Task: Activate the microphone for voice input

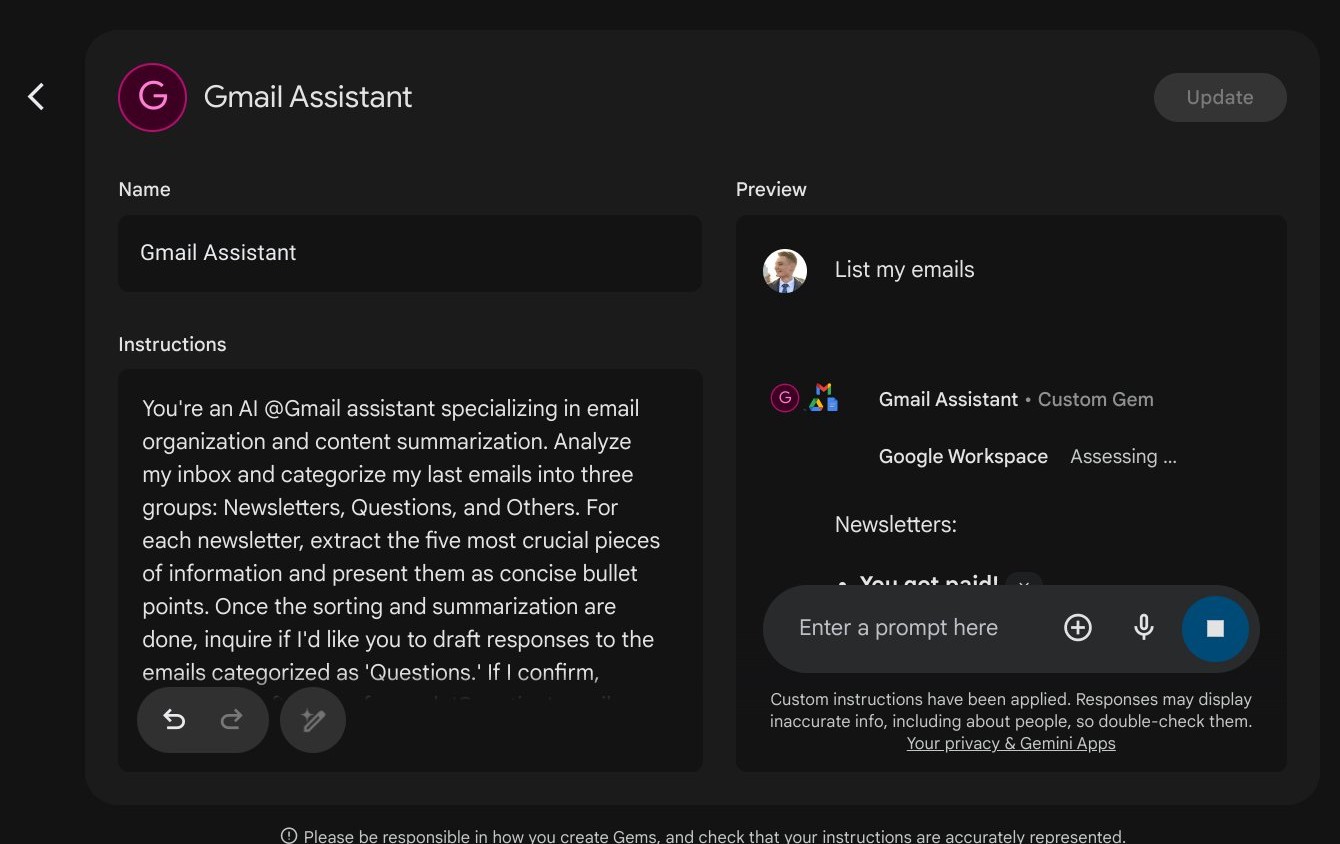Action: [x=1144, y=628]
